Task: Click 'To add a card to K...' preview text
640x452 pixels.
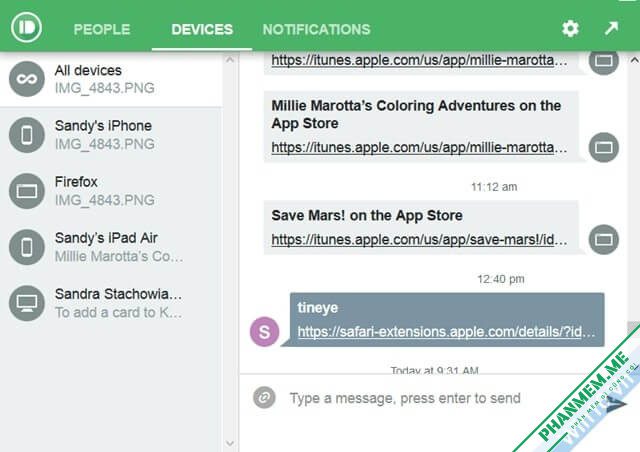Action: click(118, 313)
